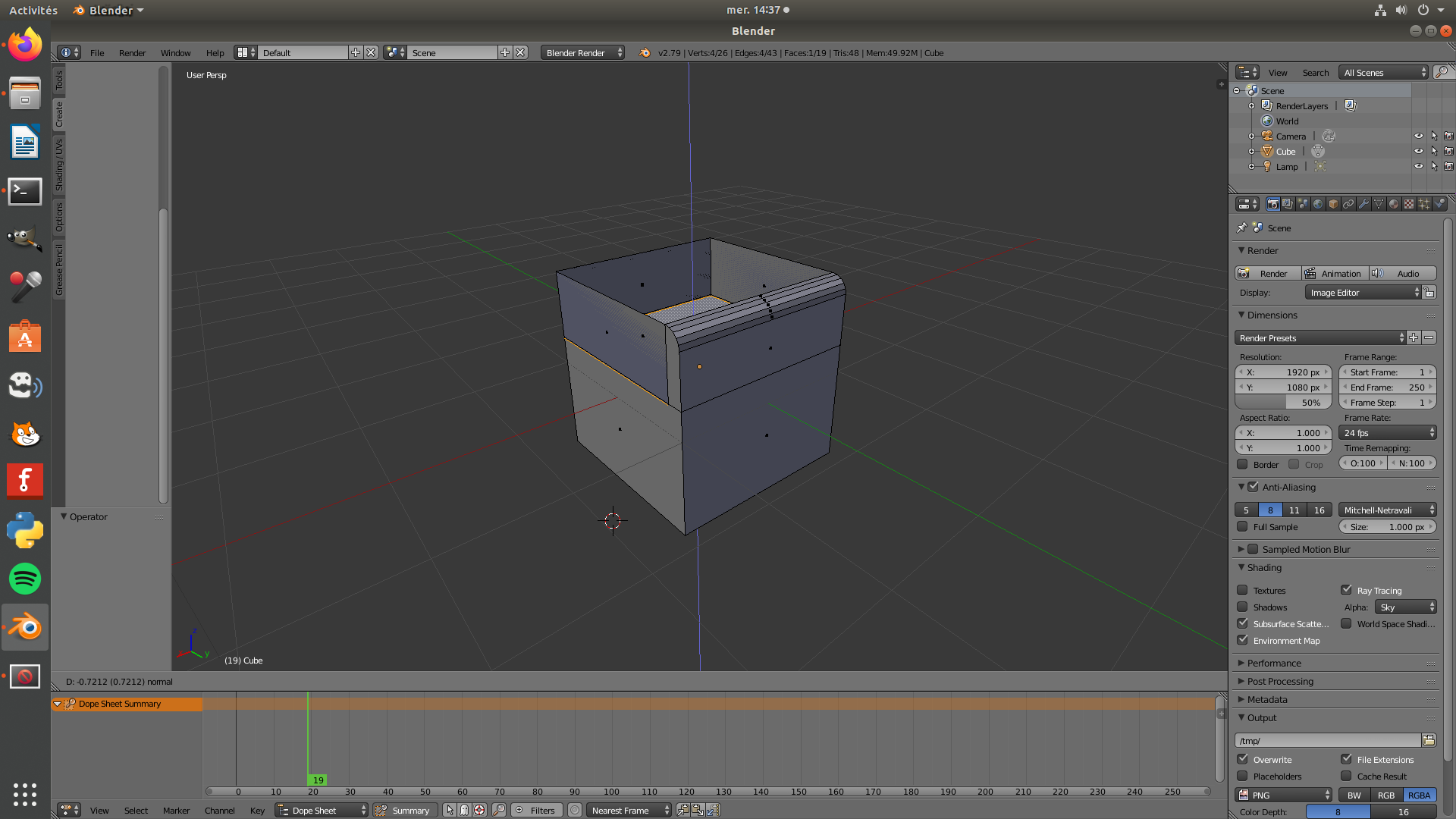Enable the Full Sample checkbox
Image resolution: width=1456 pixels, height=819 pixels.
click(1242, 526)
